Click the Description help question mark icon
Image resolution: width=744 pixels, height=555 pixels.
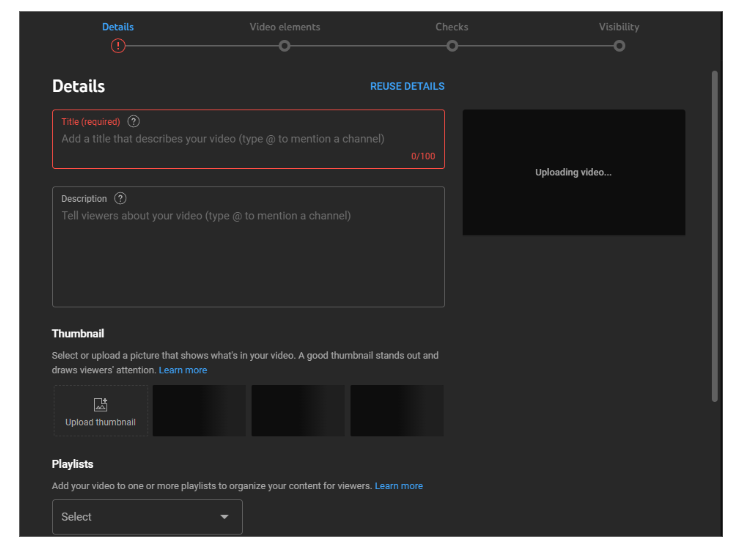(x=120, y=198)
